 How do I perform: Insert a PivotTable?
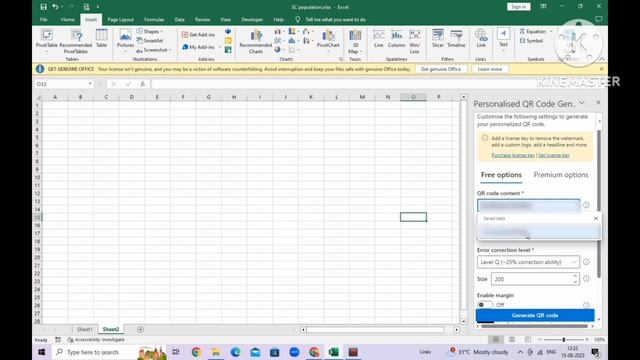[x=47, y=40]
